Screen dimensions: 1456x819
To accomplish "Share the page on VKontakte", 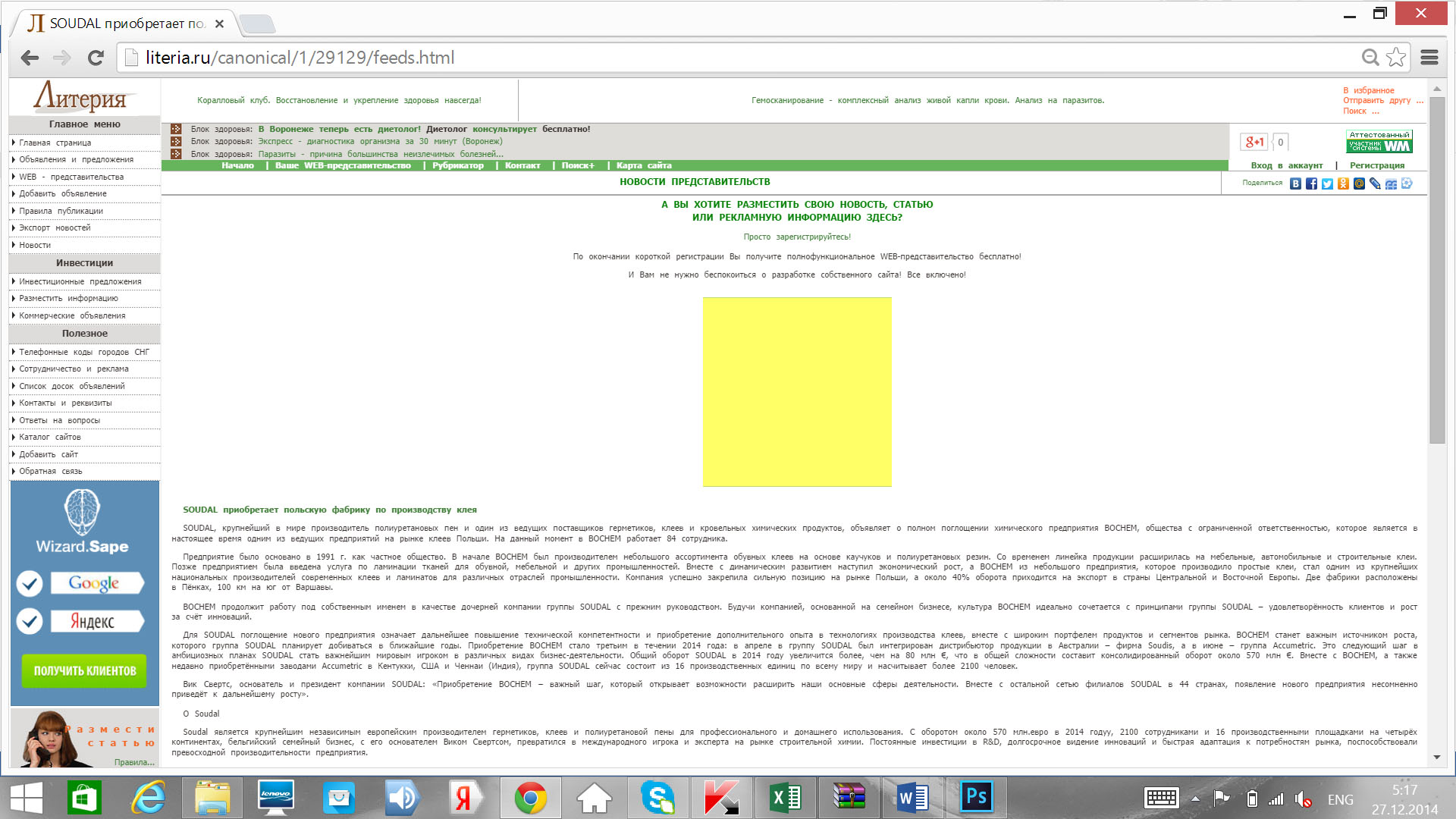I will click(x=1295, y=184).
